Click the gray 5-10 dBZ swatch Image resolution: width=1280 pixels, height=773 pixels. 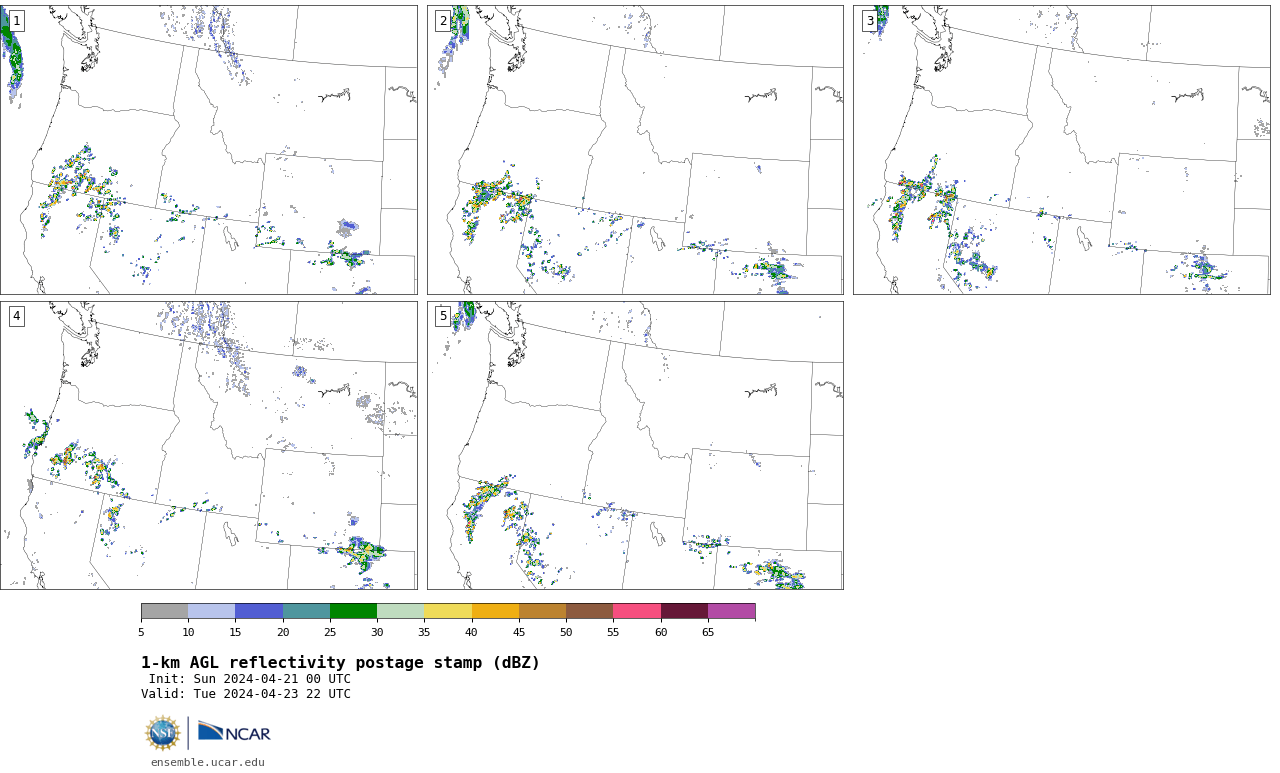(x=164, y=611)
